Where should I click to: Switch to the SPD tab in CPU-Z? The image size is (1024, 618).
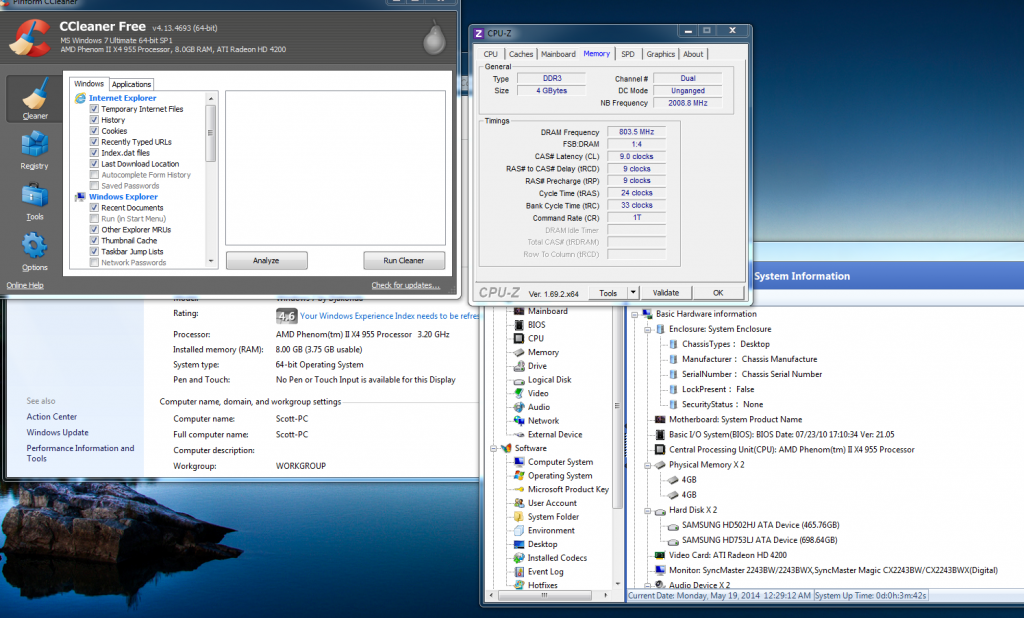coord(627,54)
